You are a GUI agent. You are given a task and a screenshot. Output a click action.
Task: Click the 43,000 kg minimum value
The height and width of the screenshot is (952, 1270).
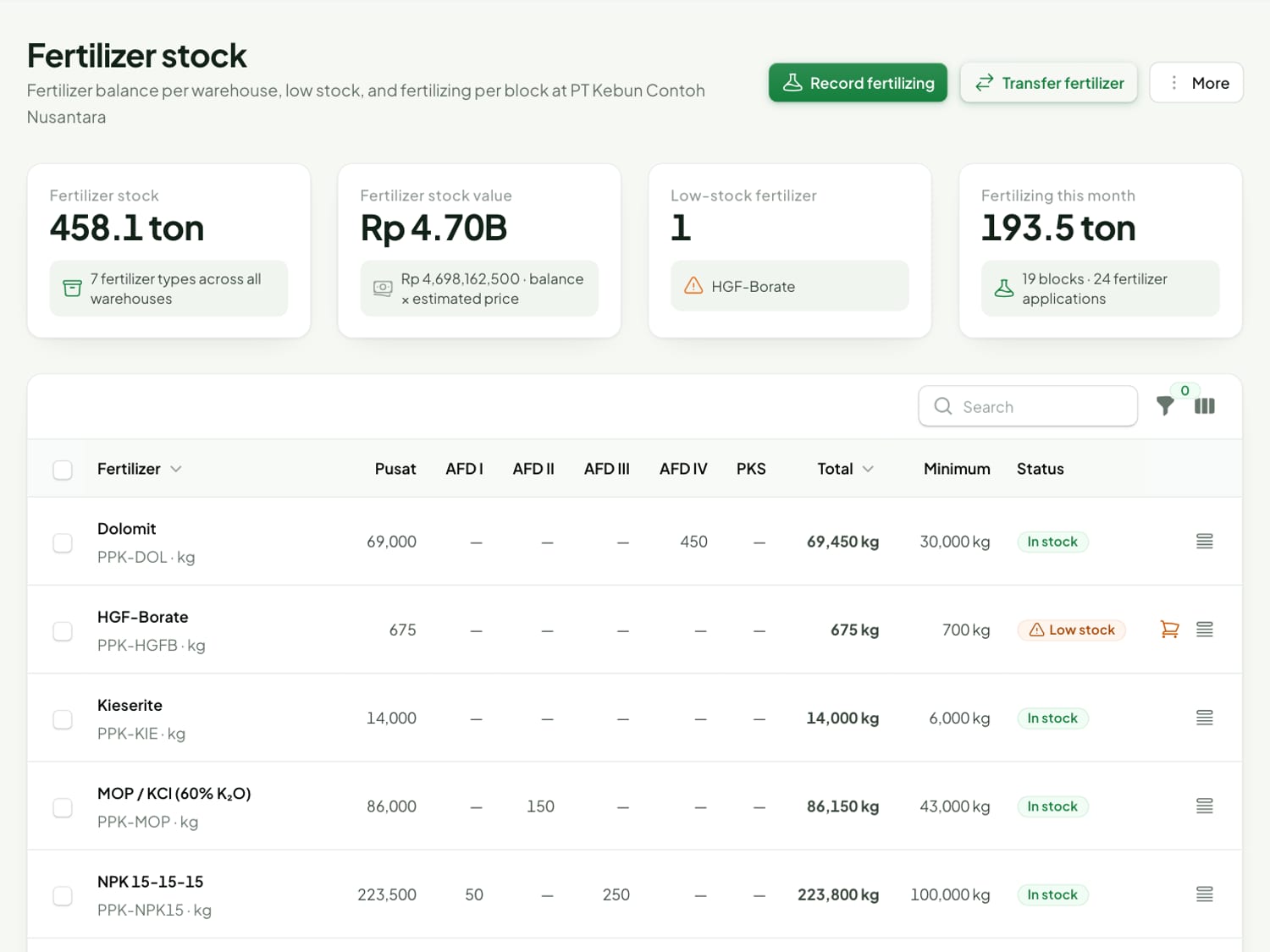click(955, 806)
